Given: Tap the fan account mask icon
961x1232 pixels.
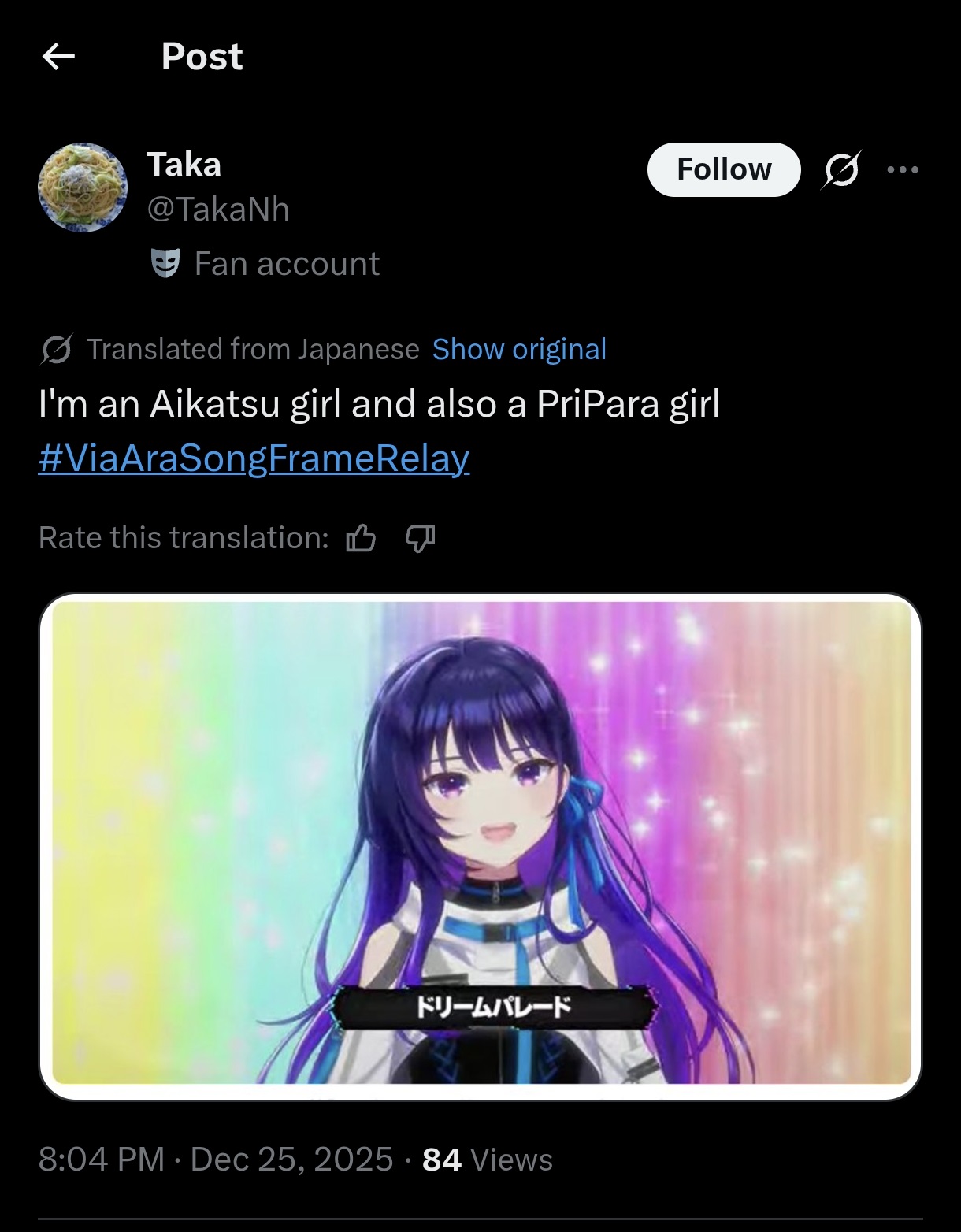Looking at the screenshot, I should tap(165, 264).
